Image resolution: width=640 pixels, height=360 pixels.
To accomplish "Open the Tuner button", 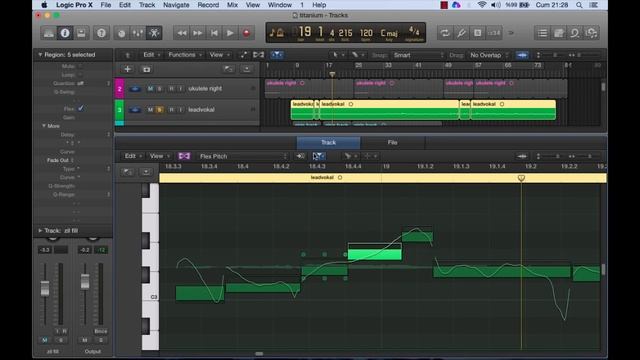I will (461, 33).
